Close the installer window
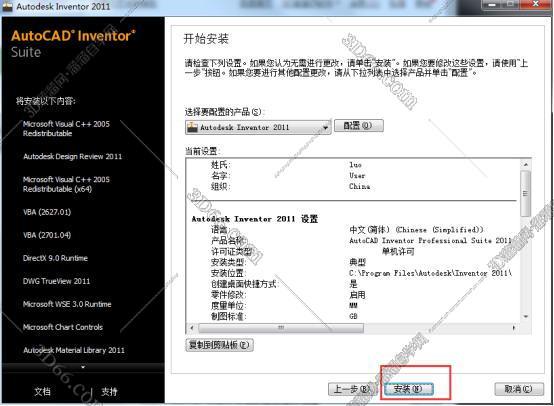This screenshot has width=554, height=406. click(536, 5)
